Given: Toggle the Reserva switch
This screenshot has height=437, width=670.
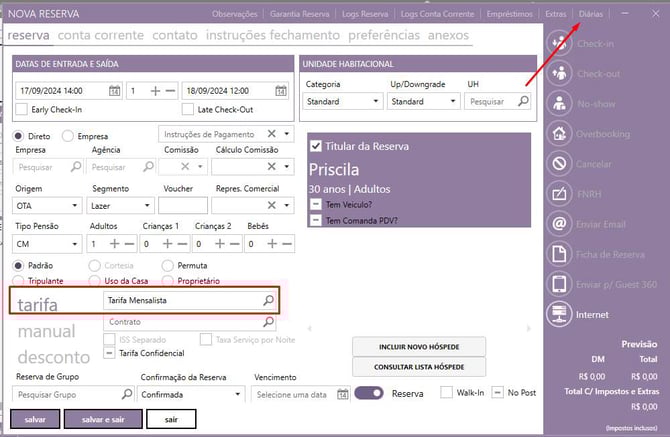Looking at the screenshot, I should 369,394.
